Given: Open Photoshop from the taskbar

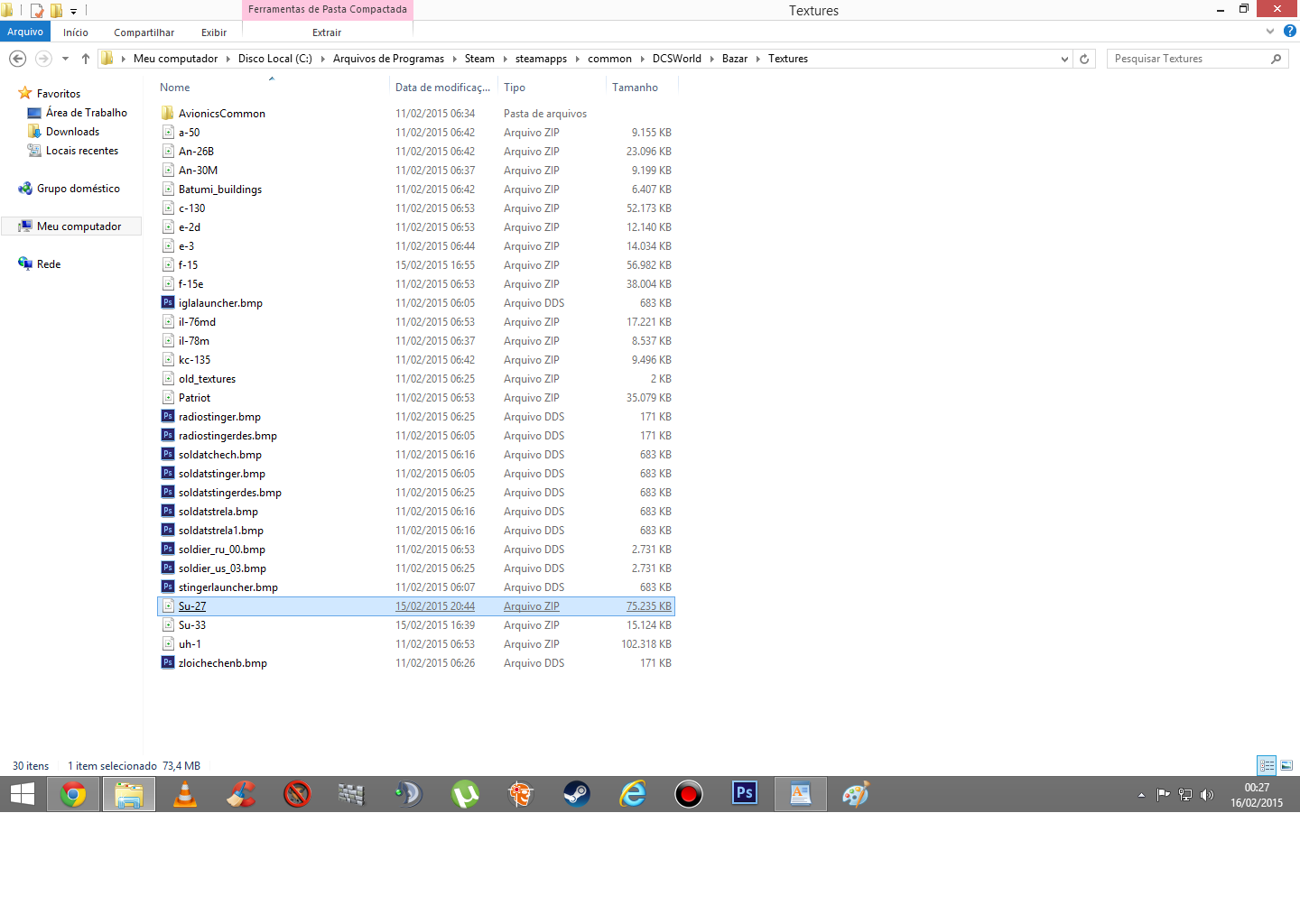Looking at the screenshot, I should tap(745, 793).
